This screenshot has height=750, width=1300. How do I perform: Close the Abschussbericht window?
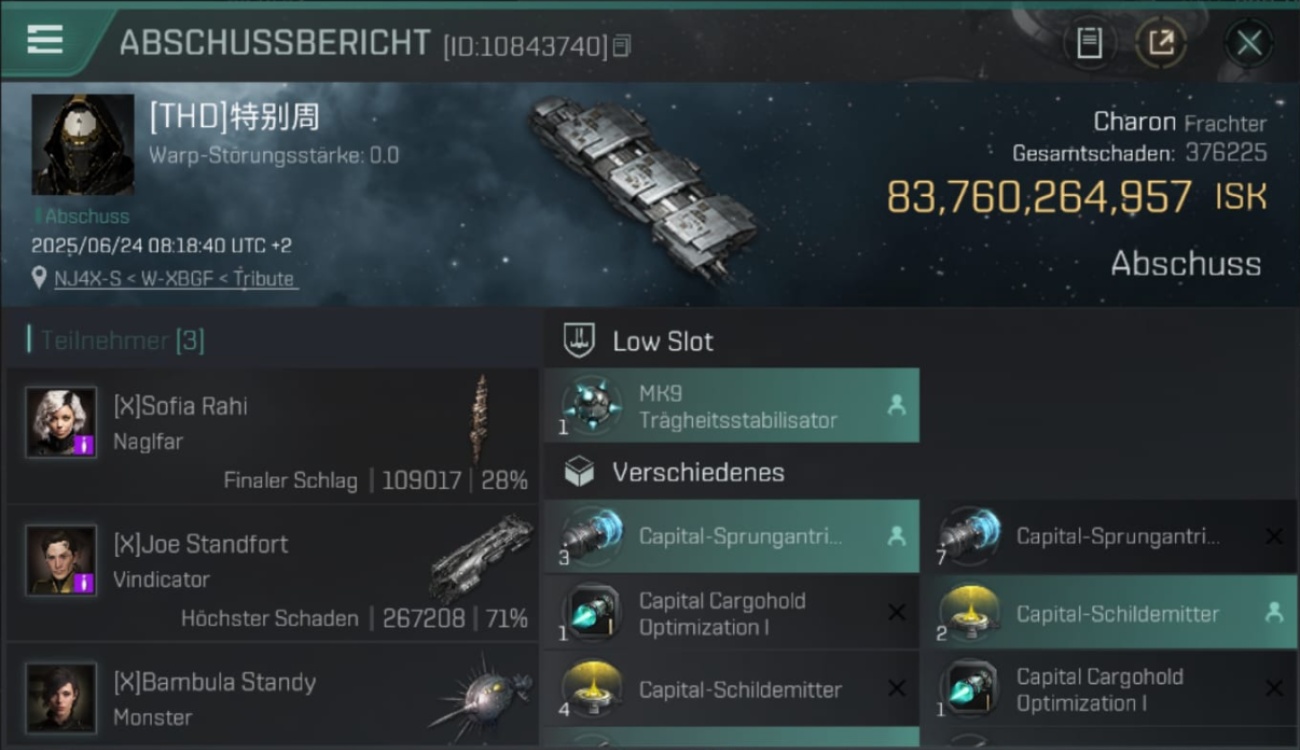(x=1249, y=43)
